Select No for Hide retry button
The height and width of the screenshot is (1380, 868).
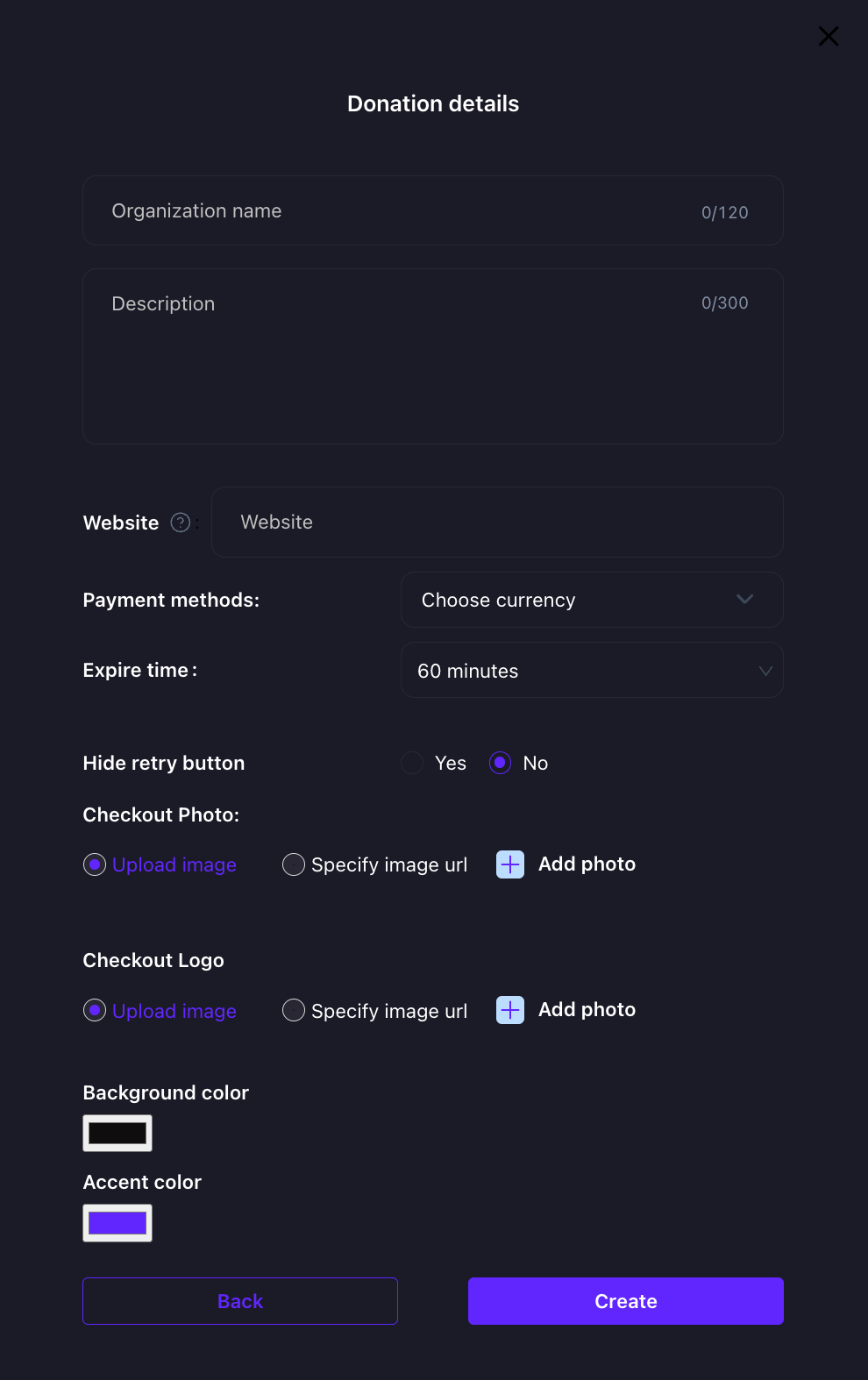(501, 763)
